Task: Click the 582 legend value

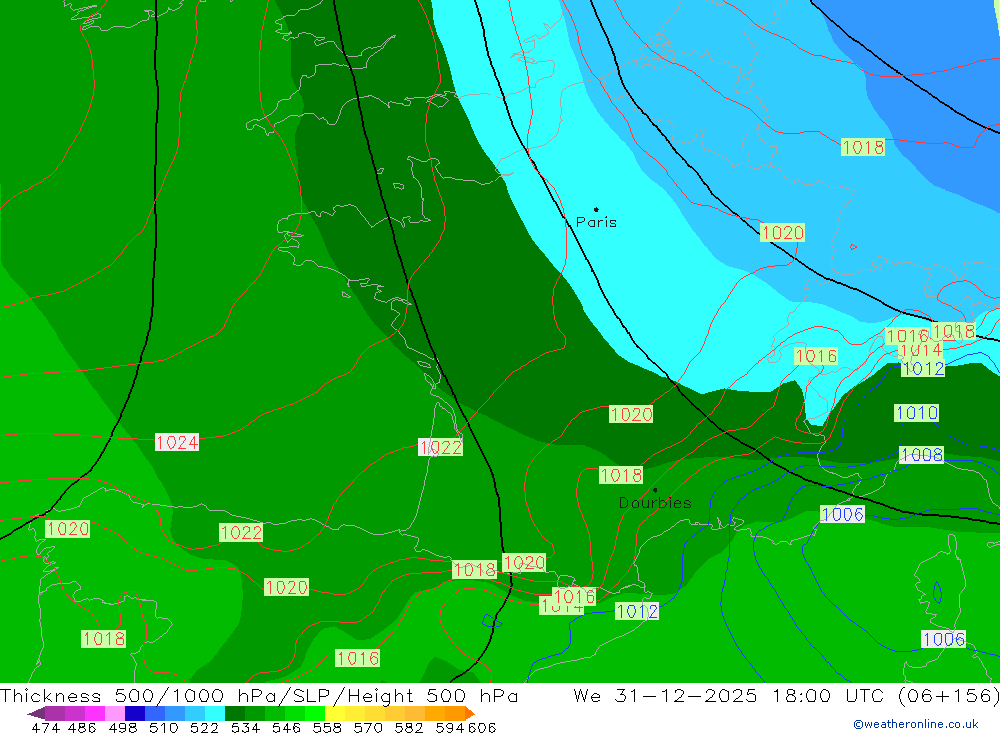Action: [409, 727]
